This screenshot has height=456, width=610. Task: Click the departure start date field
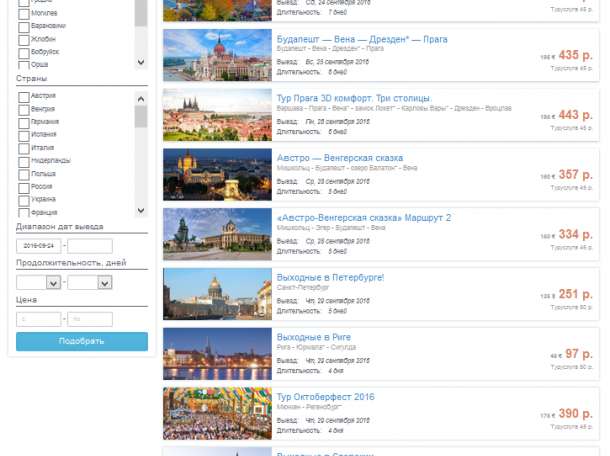39,246
